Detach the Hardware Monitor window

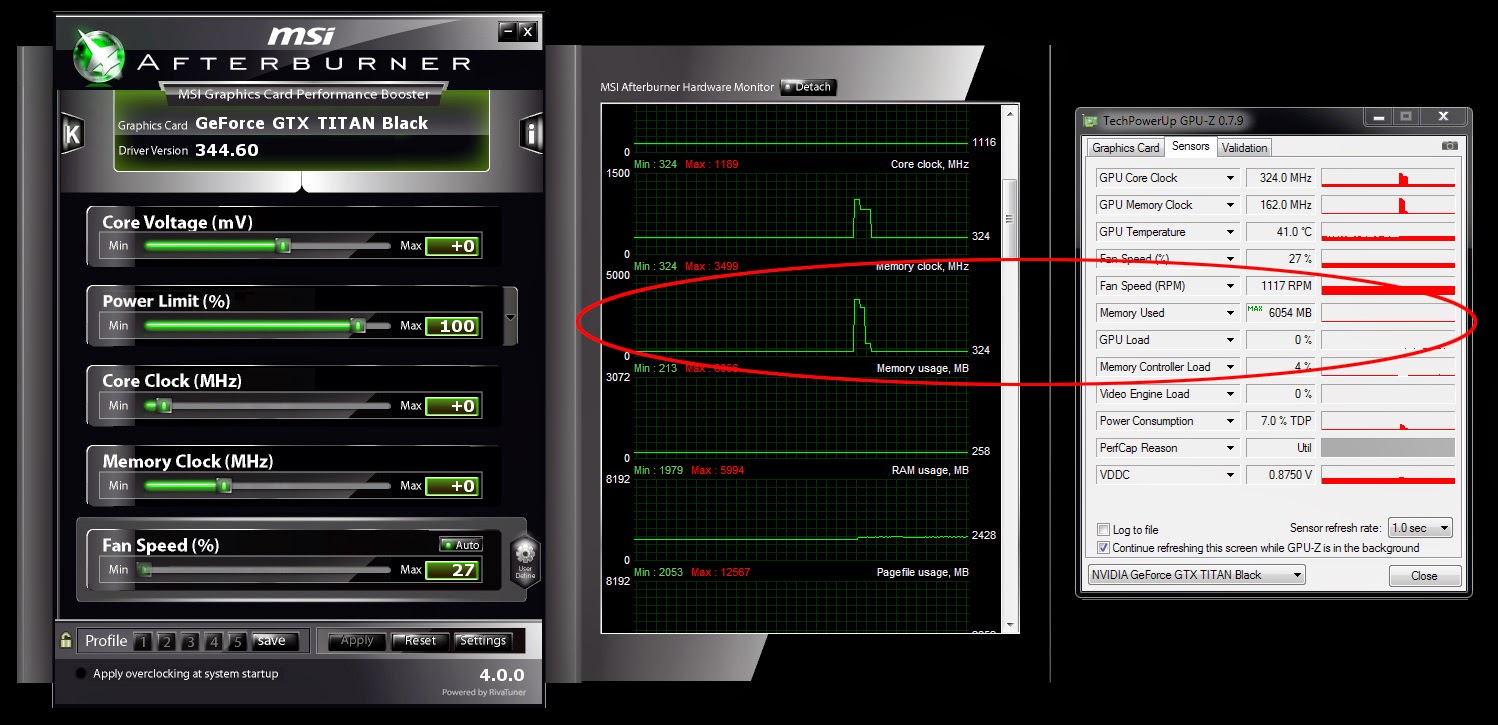[807, 87]
